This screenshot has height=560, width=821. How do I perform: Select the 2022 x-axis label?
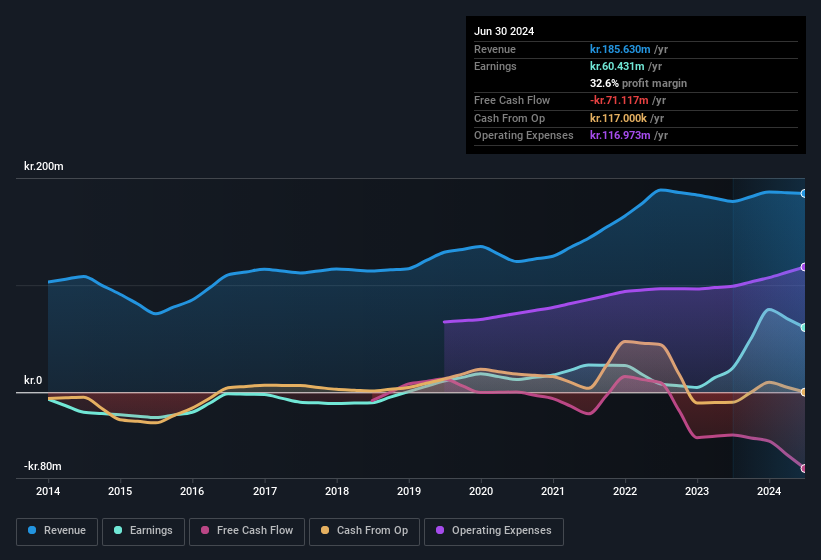point(625,491)
